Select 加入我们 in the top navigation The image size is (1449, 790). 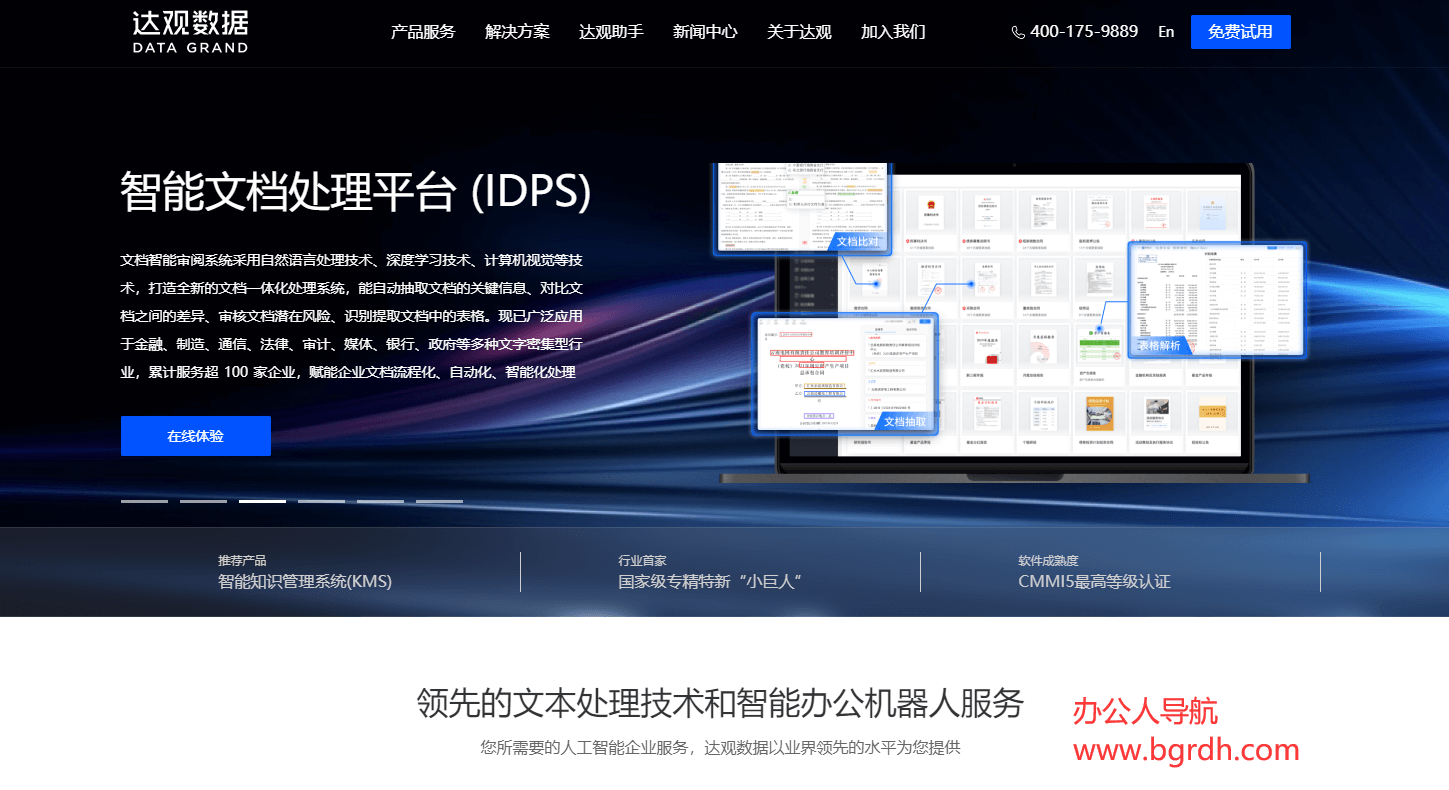(x=893, y=32)
